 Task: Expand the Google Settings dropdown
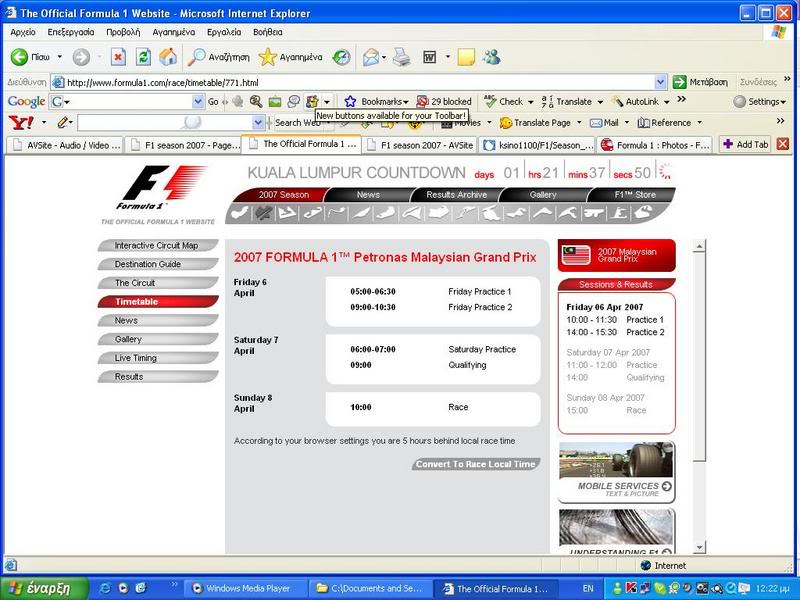pos(758,102)
